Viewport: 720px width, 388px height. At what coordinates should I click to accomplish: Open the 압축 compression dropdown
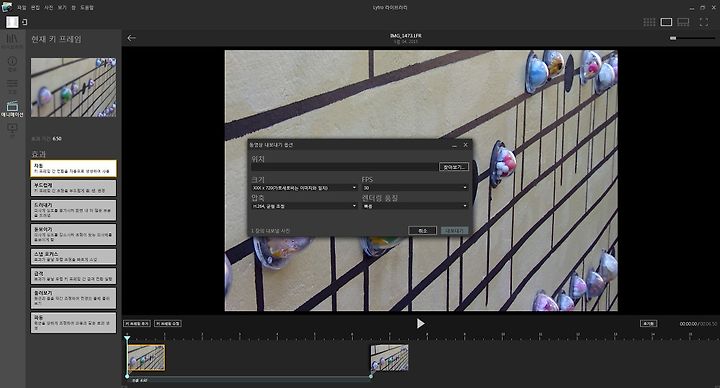304,206
